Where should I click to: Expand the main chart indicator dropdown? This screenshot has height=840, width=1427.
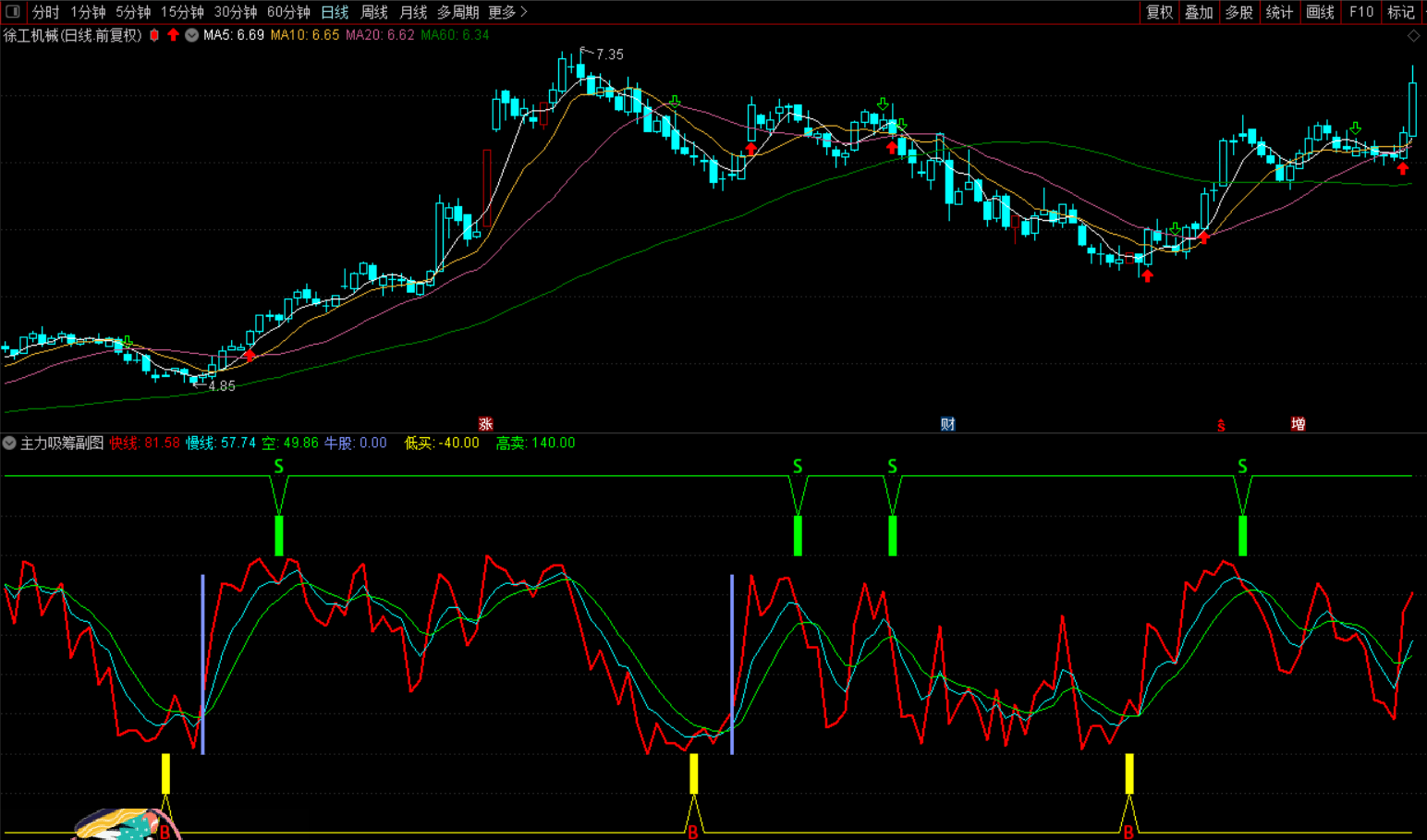pos(191,35)
